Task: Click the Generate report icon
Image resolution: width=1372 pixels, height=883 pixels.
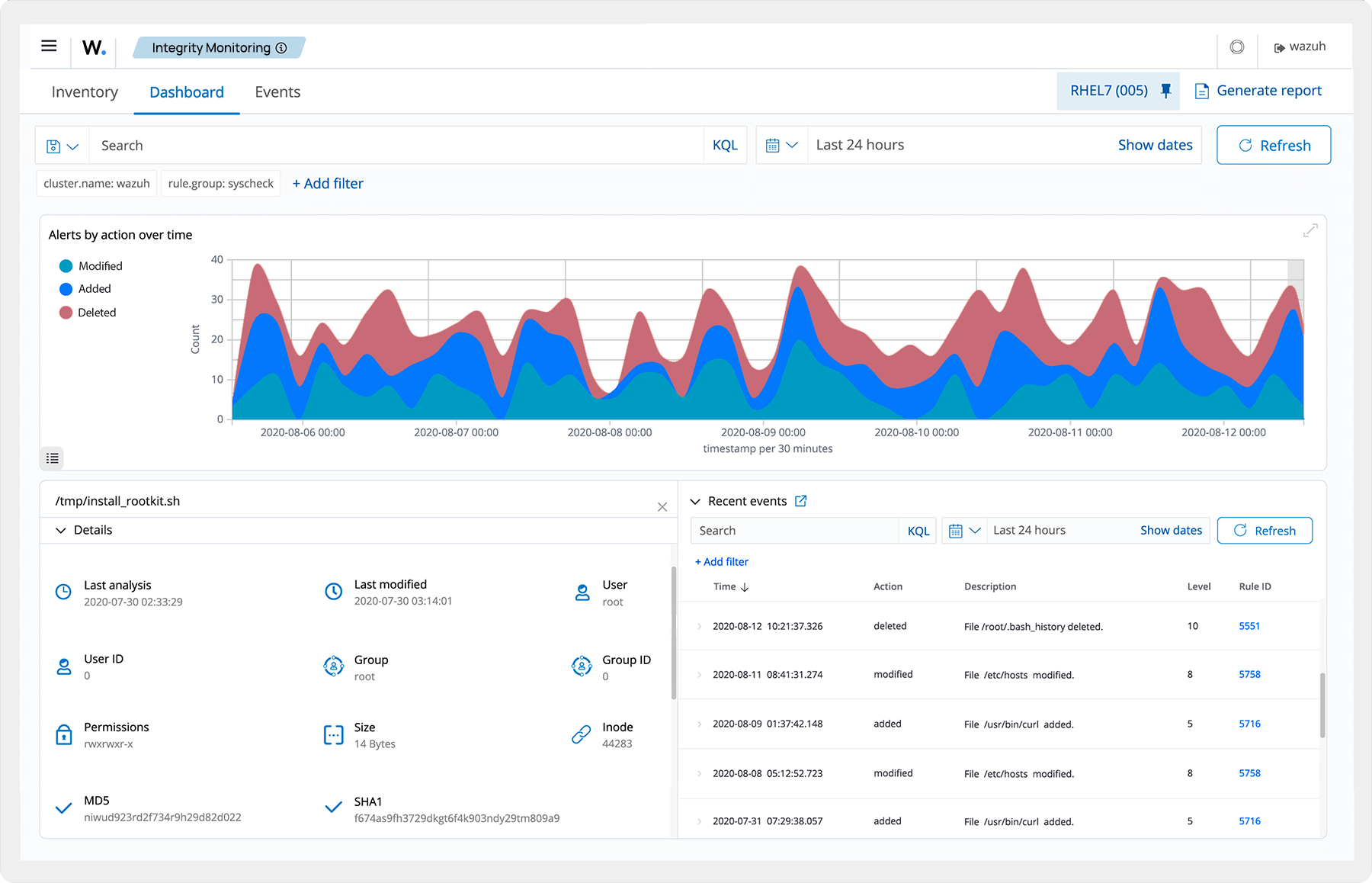Action: tap(1202, 91)
